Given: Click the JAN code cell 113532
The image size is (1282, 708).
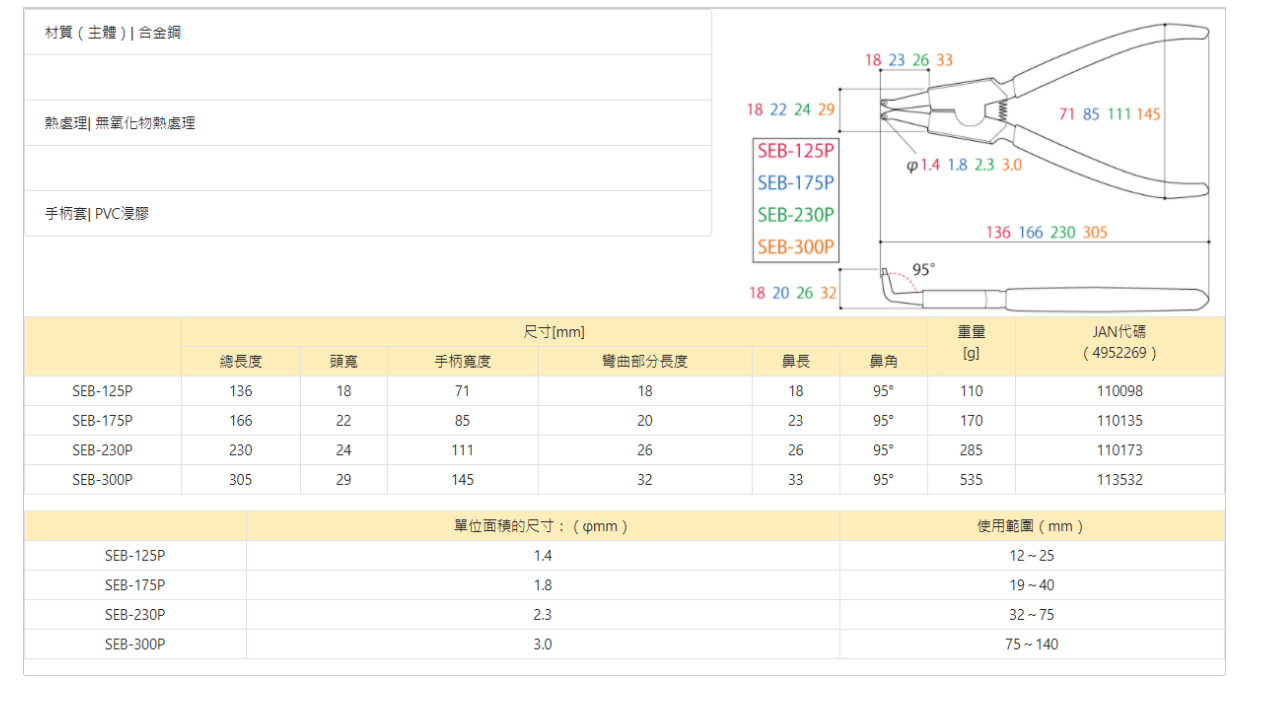Looking at the screenshot, I should 1119,480.
